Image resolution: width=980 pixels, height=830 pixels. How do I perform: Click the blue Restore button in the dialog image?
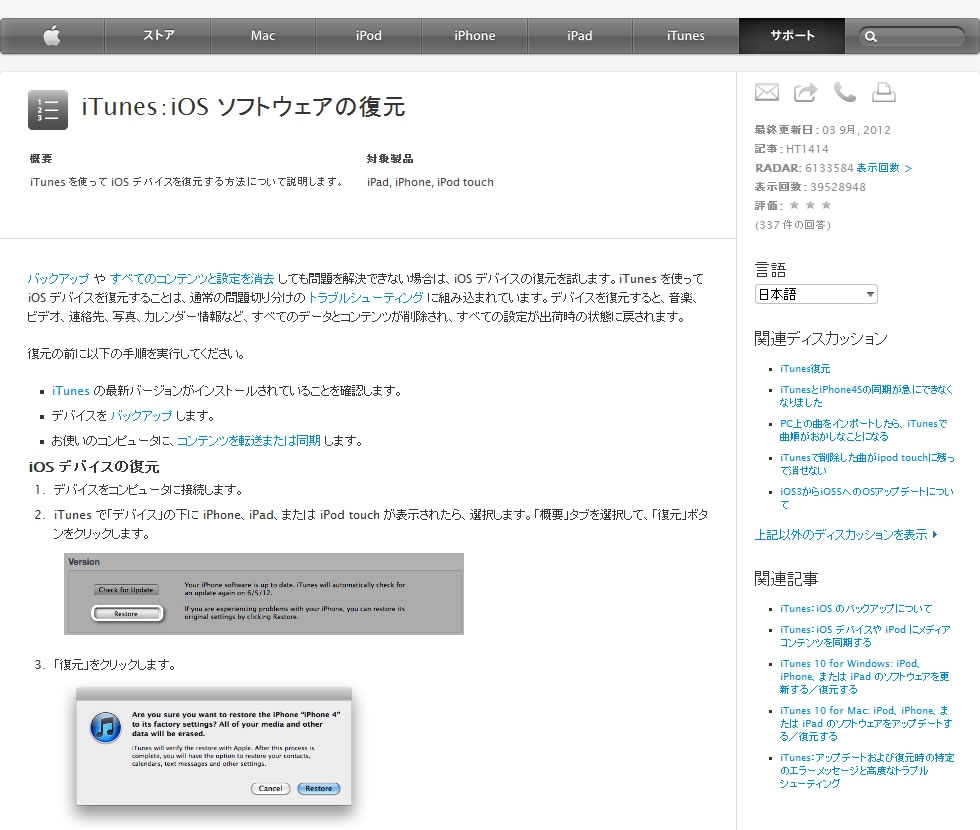point(319,788)
